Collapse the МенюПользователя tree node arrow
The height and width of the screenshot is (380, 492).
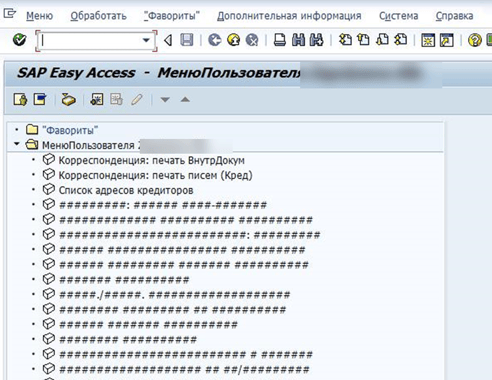(16, 144)
